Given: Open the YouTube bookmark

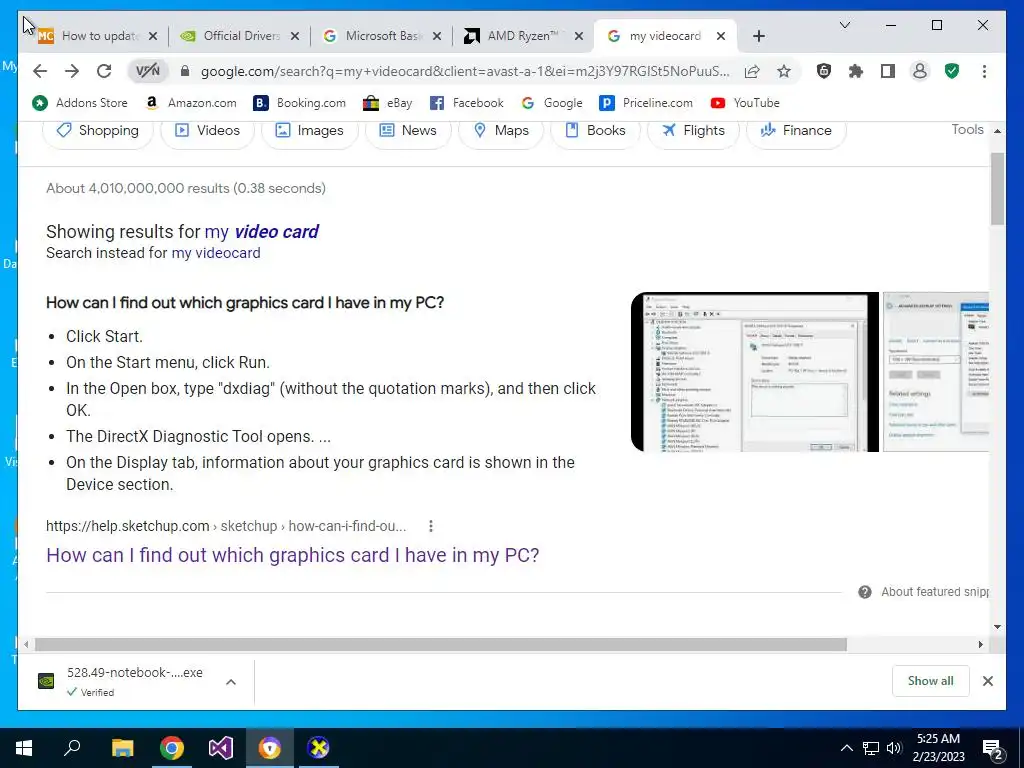Looking at the screenshot, I should [x=745, y=103].
